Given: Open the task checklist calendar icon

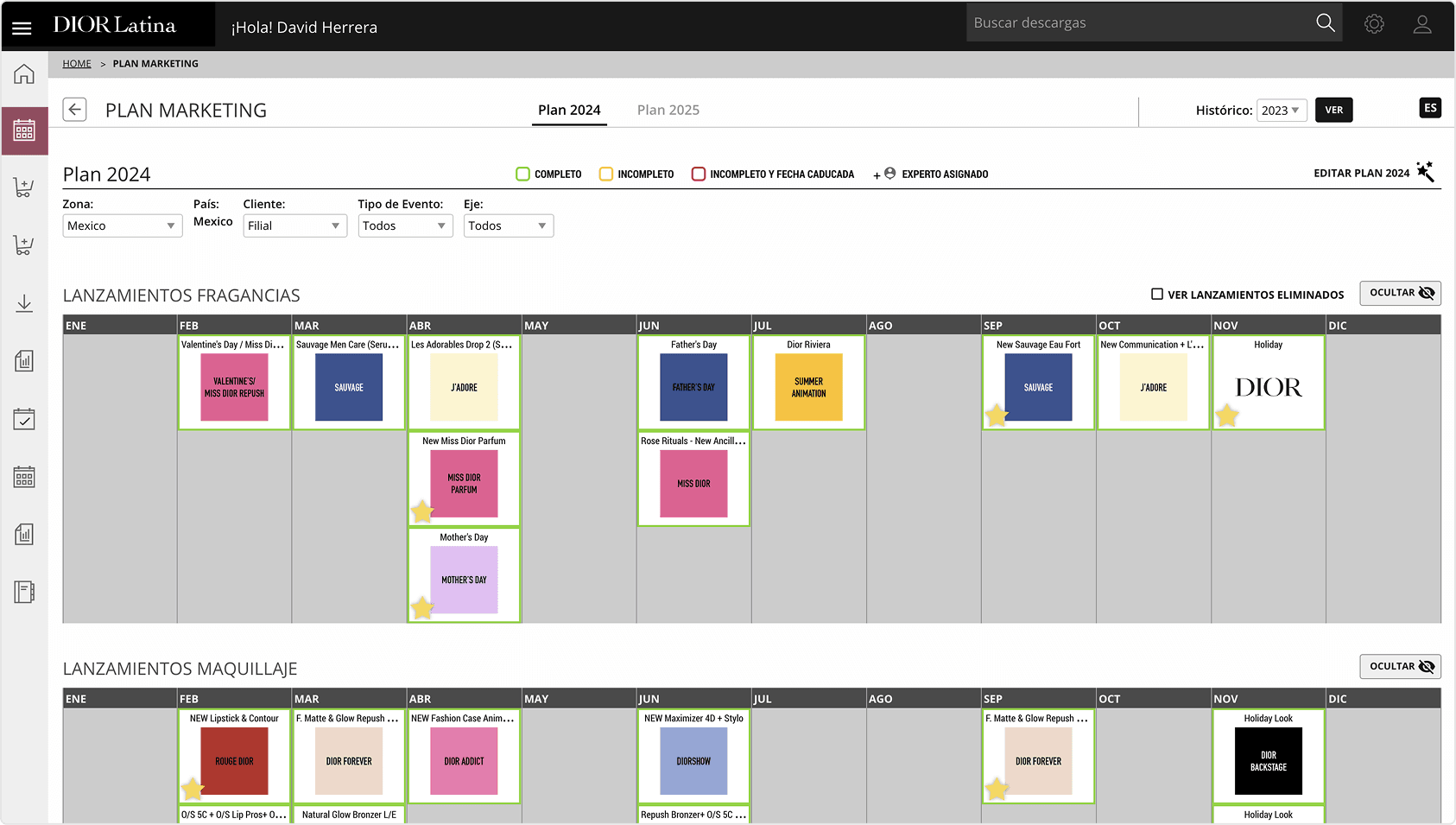Looking at the screenshot, I should (23, 419).
